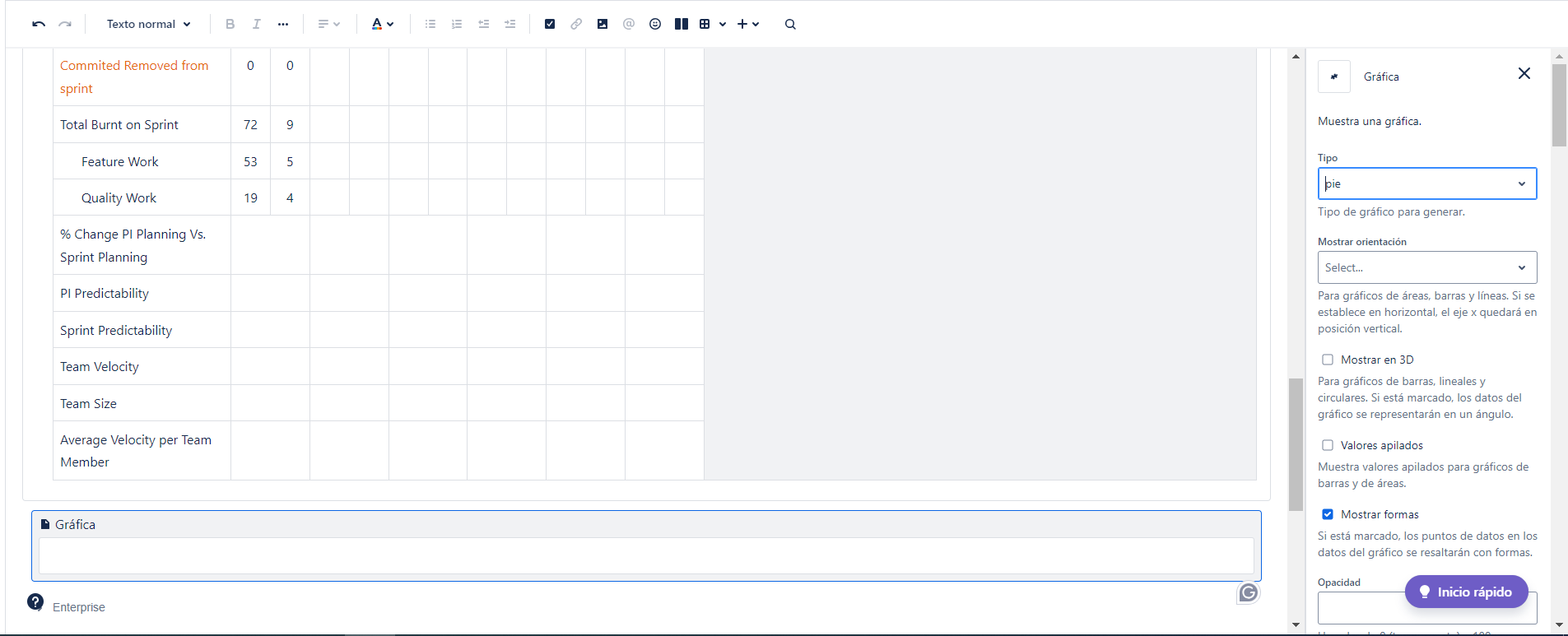Click editor scrollbar up arrow
This screenshot has width=1568, height=636.
1296,57
